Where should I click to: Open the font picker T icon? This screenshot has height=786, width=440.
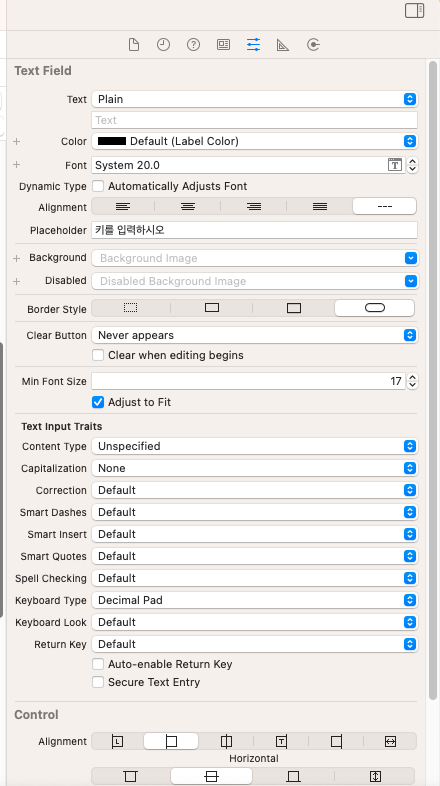tap(395, 164)
